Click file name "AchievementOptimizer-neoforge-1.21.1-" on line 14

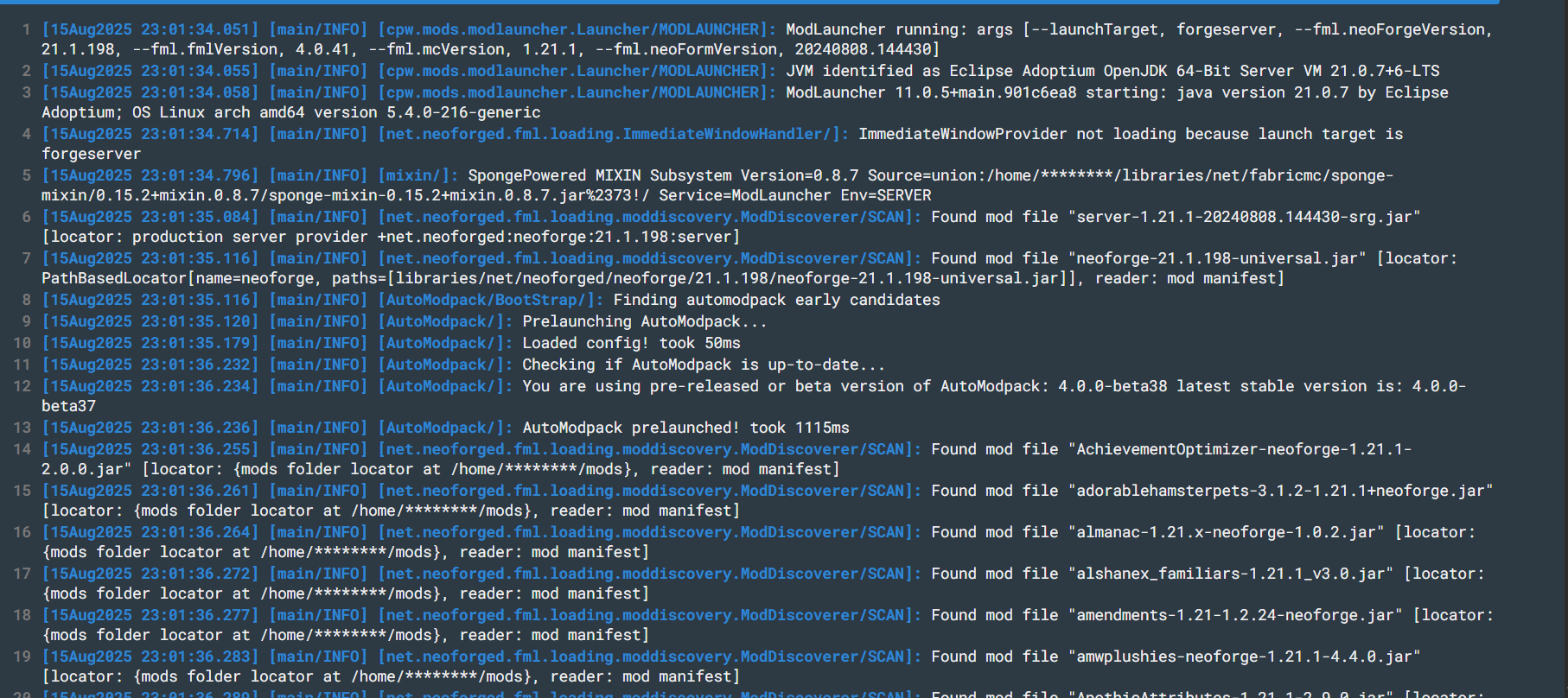1244,449
